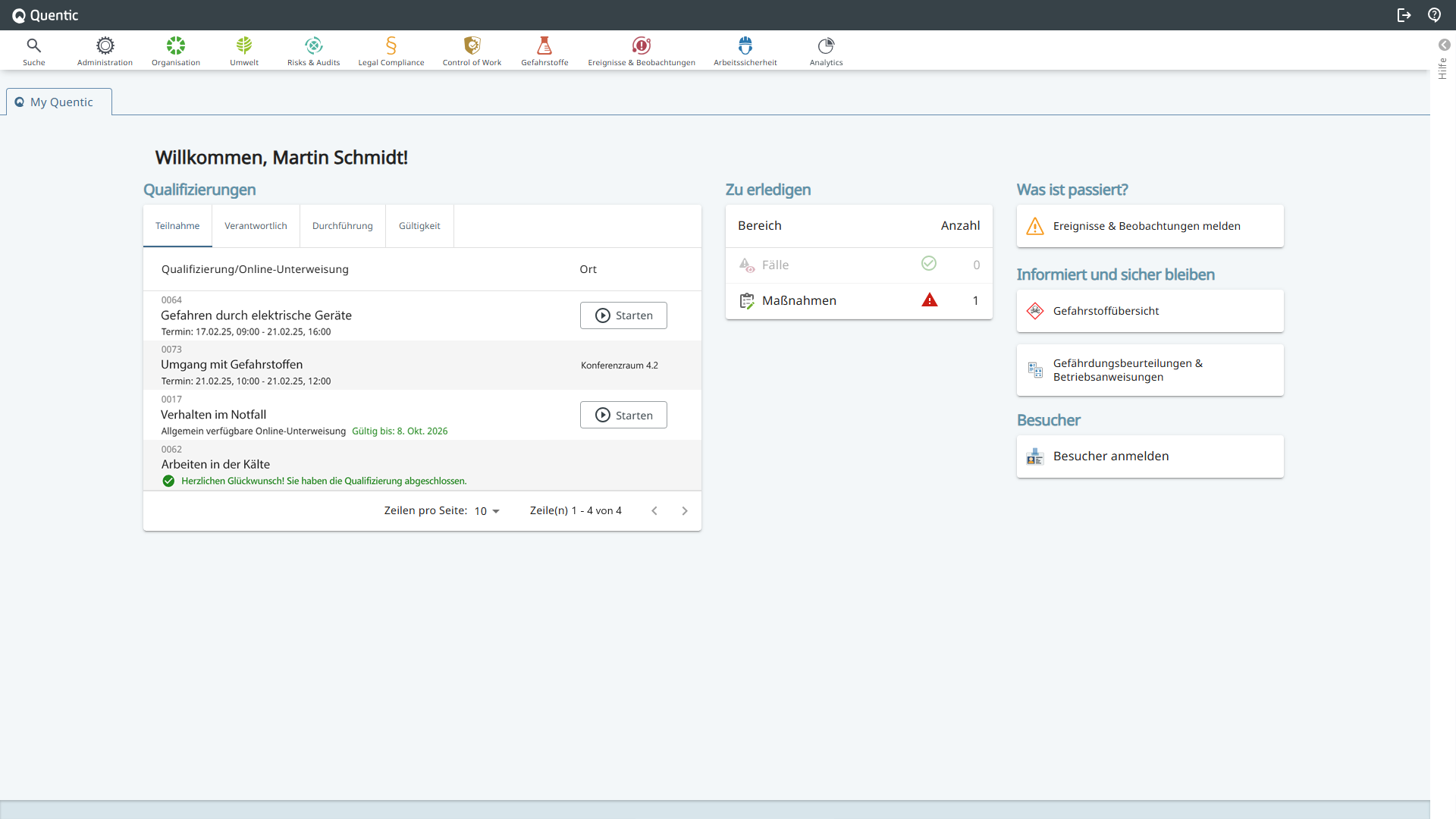
Task: Click the red warning icon for Maßnahmen
Action: (929, 300)
